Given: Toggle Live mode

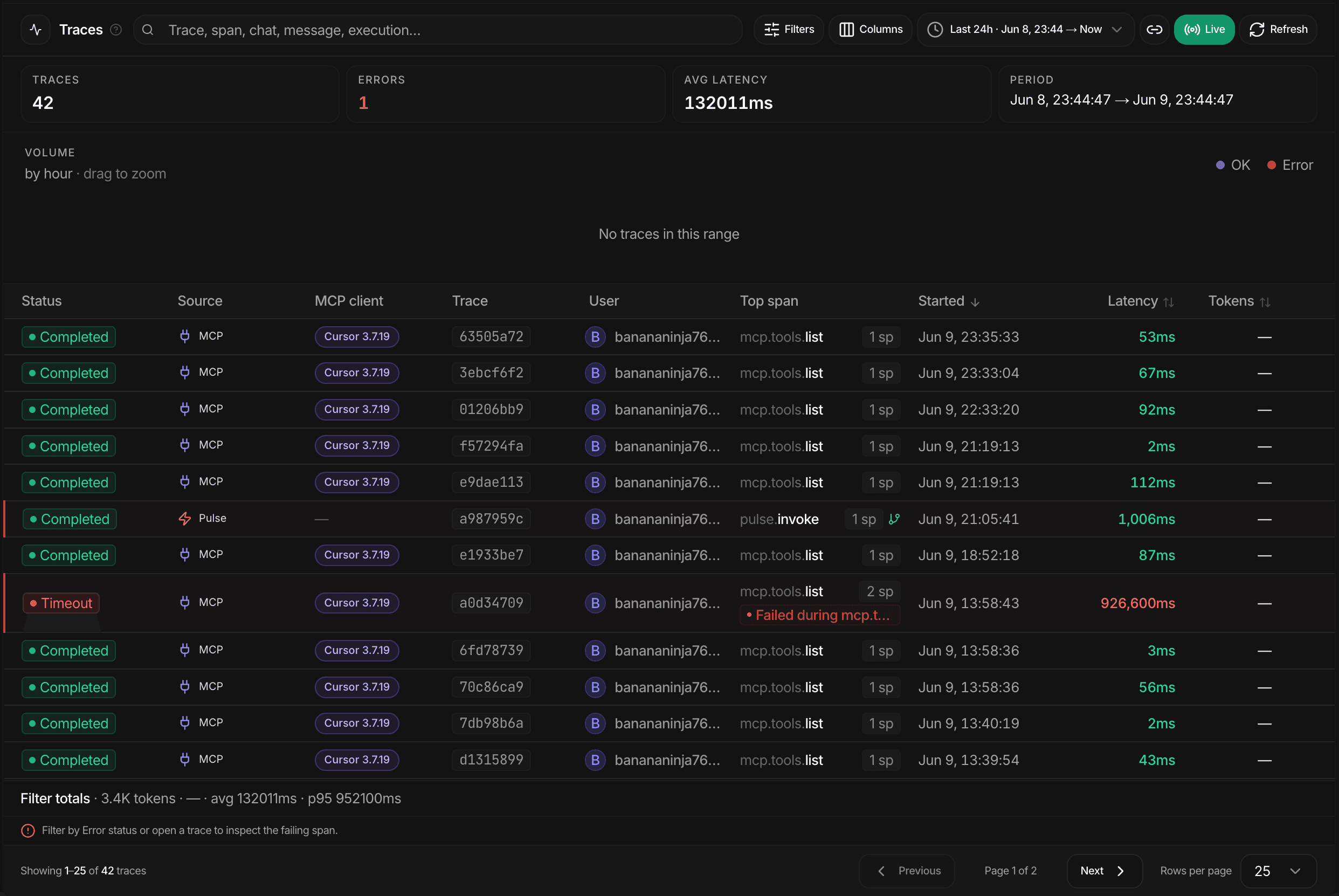Looking at the screenshot, I should (1204, 29).
